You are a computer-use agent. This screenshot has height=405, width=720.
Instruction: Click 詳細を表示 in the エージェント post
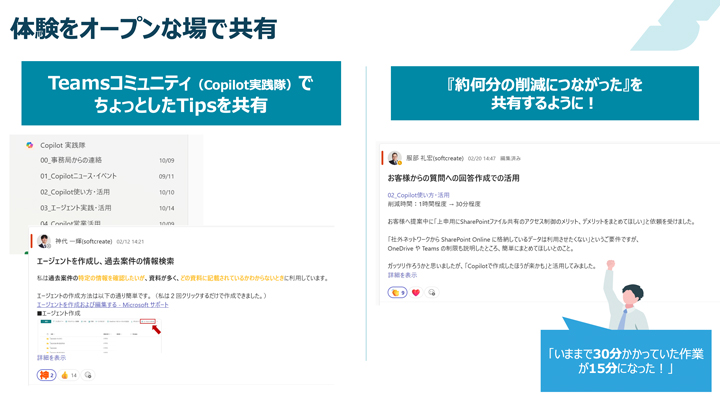[x=51, y=357]
